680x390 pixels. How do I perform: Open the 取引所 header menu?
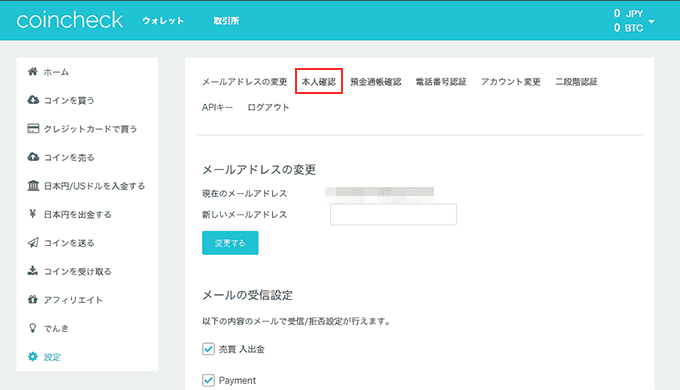point(226,21)
